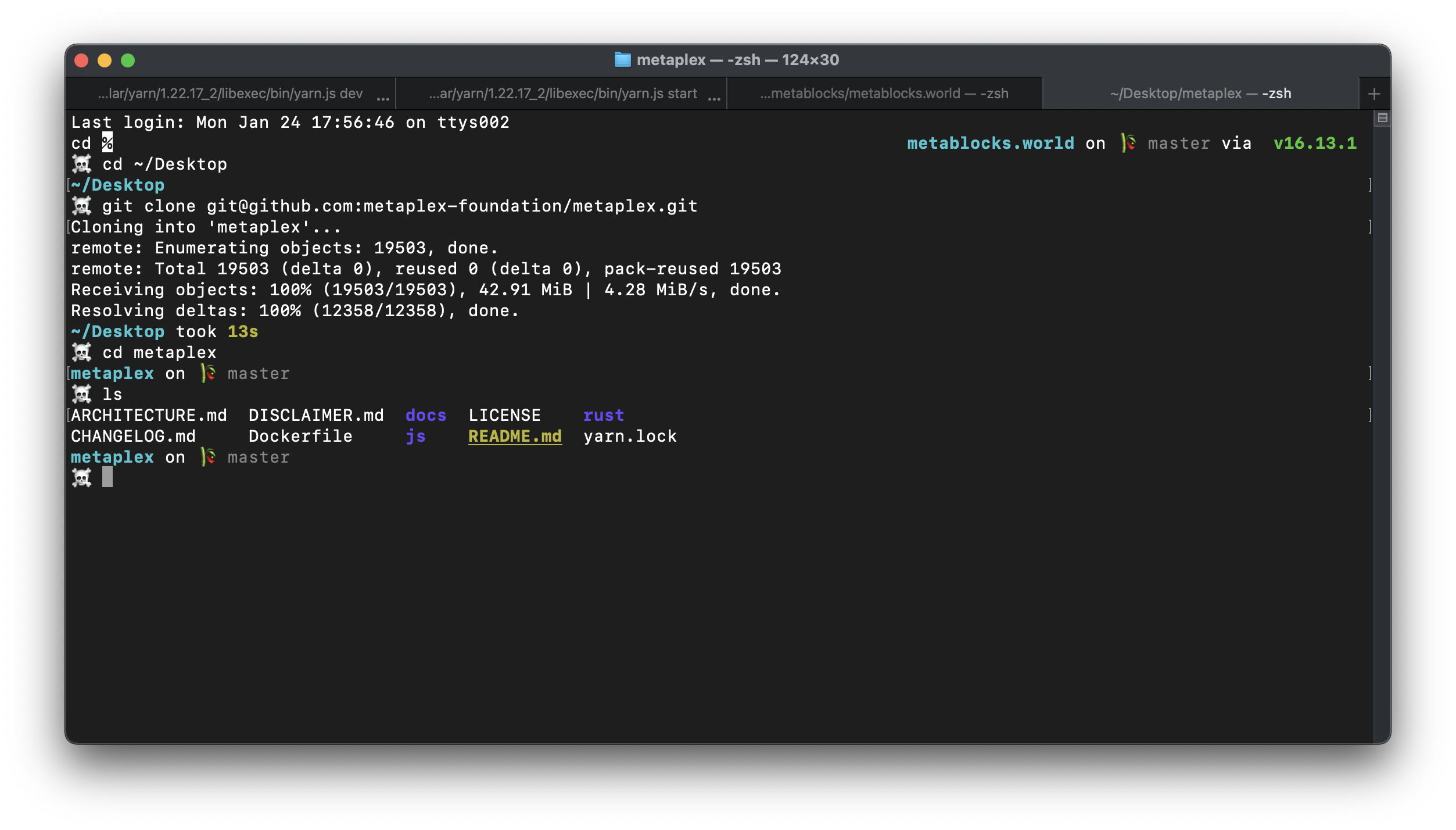The image size is (1456, 830).
Task: Click the branch icon beside metablocks.world
Action: click(x=1128, y=143)
